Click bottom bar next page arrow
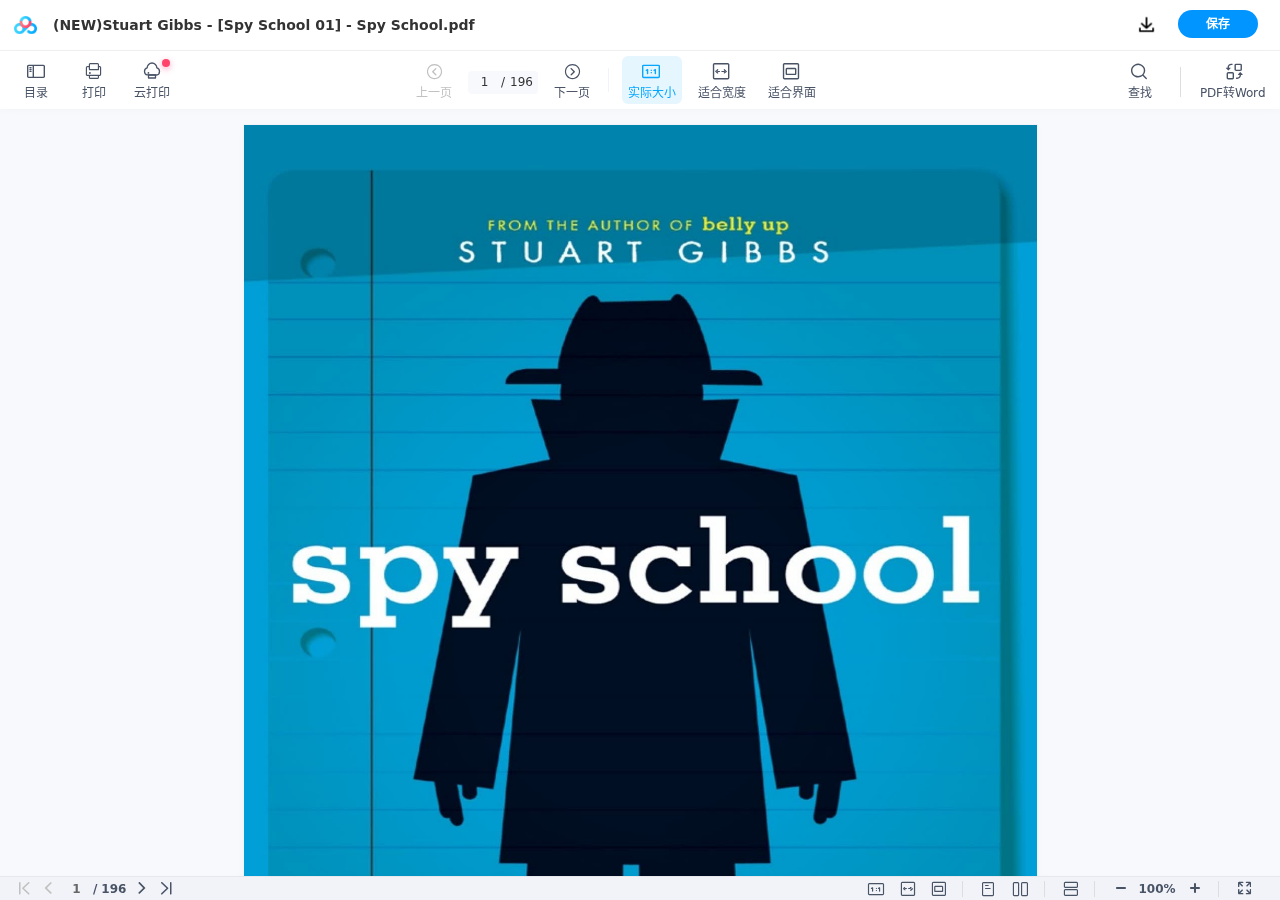The width and height of the screenshot is (1280, 900). tap(141, 888)
